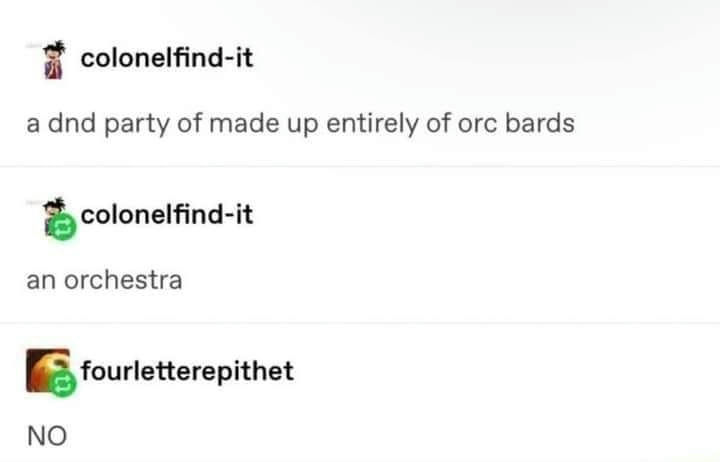Click the word 'dnd' in first post
The image size is (720, 462).
pyautogui.click(x=72, y=123)
